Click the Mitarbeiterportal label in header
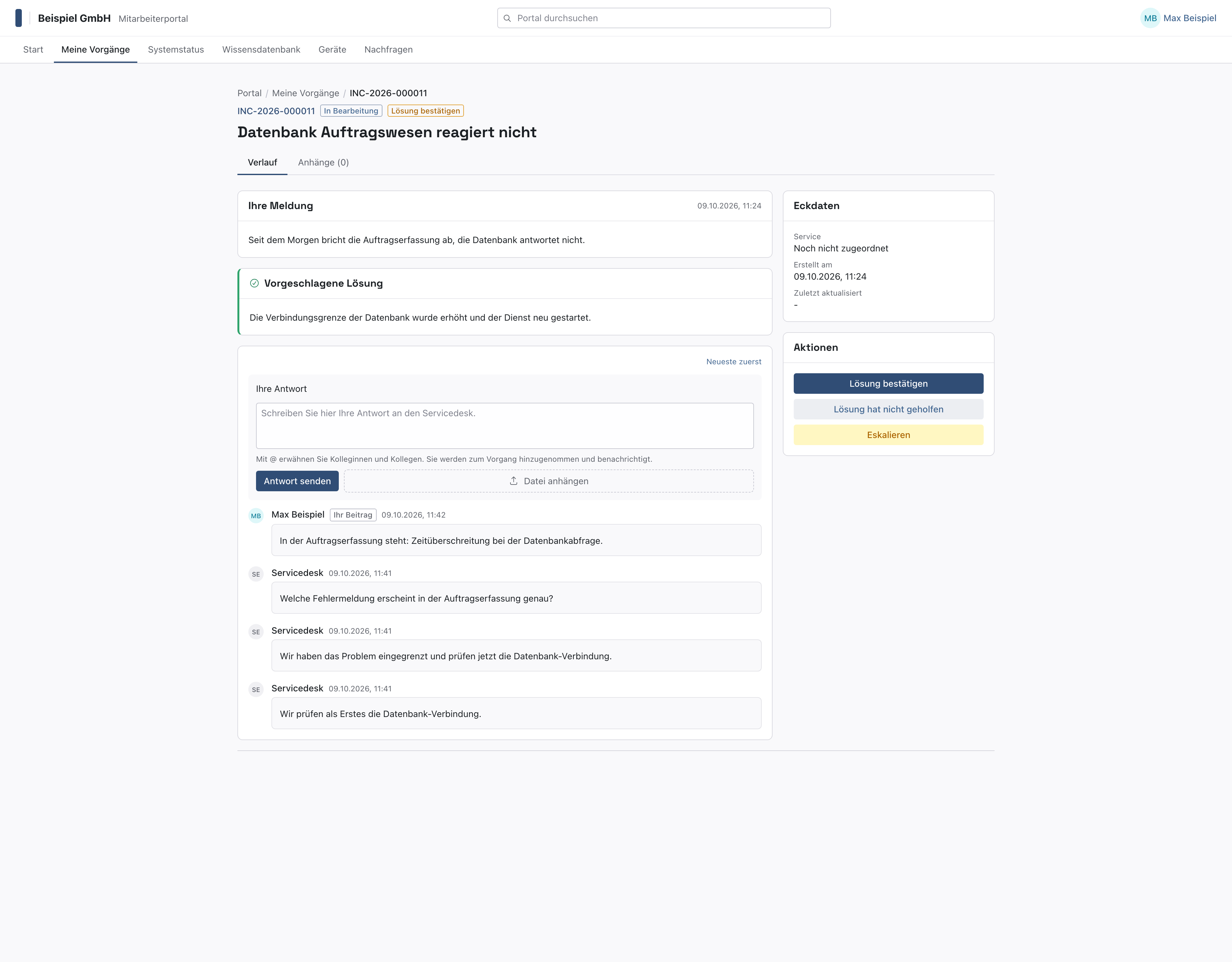 click(x=153, y=19)
